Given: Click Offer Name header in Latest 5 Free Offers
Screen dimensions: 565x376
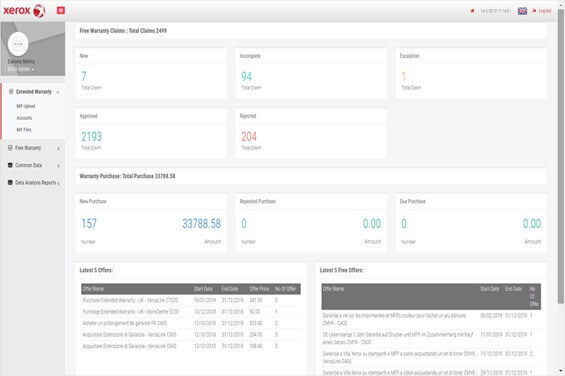Looking at the screenshot, I should (x=333, y=289).
